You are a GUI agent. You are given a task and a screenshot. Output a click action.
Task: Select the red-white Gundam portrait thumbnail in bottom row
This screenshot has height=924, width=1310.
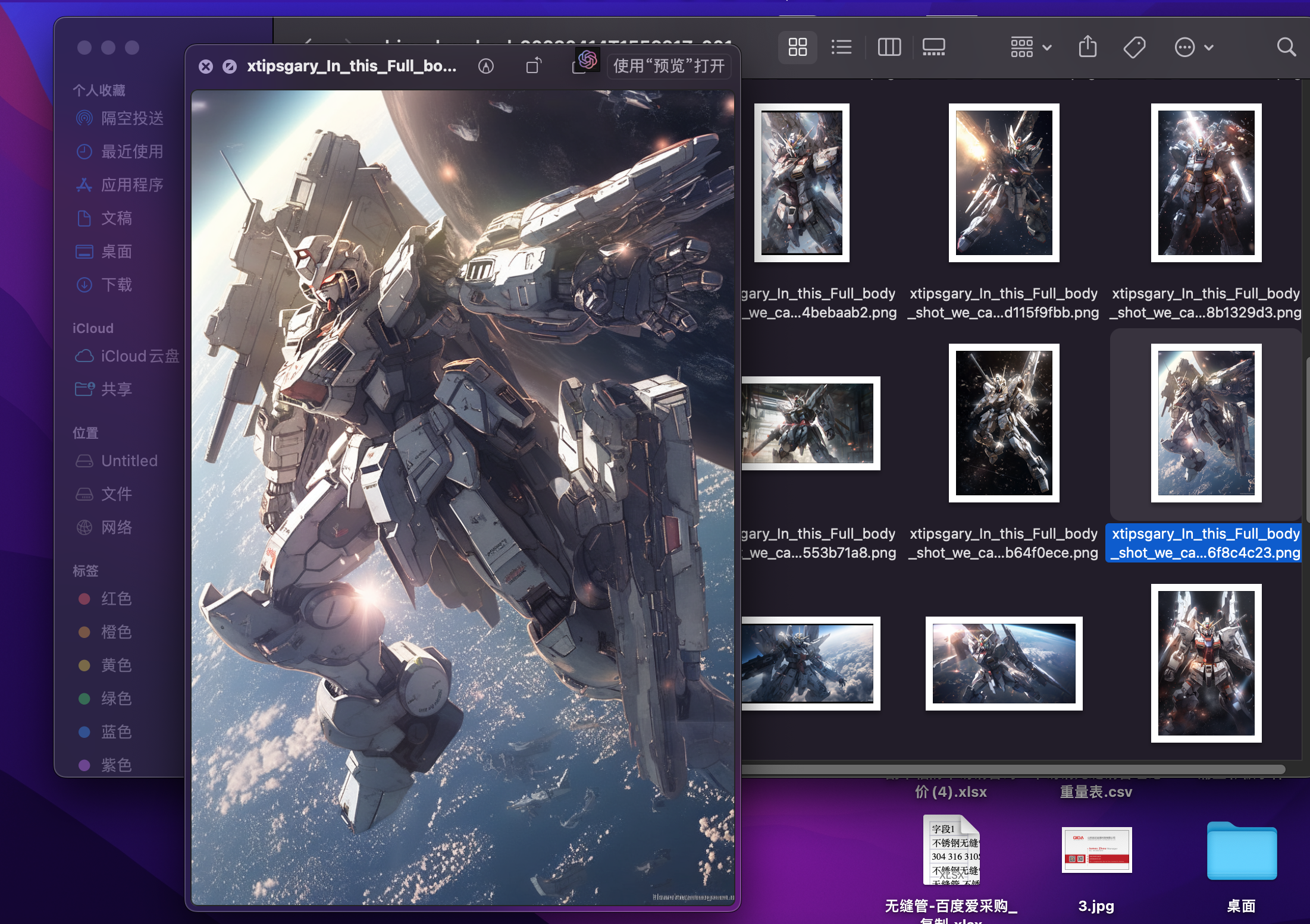pos(1206,663)
